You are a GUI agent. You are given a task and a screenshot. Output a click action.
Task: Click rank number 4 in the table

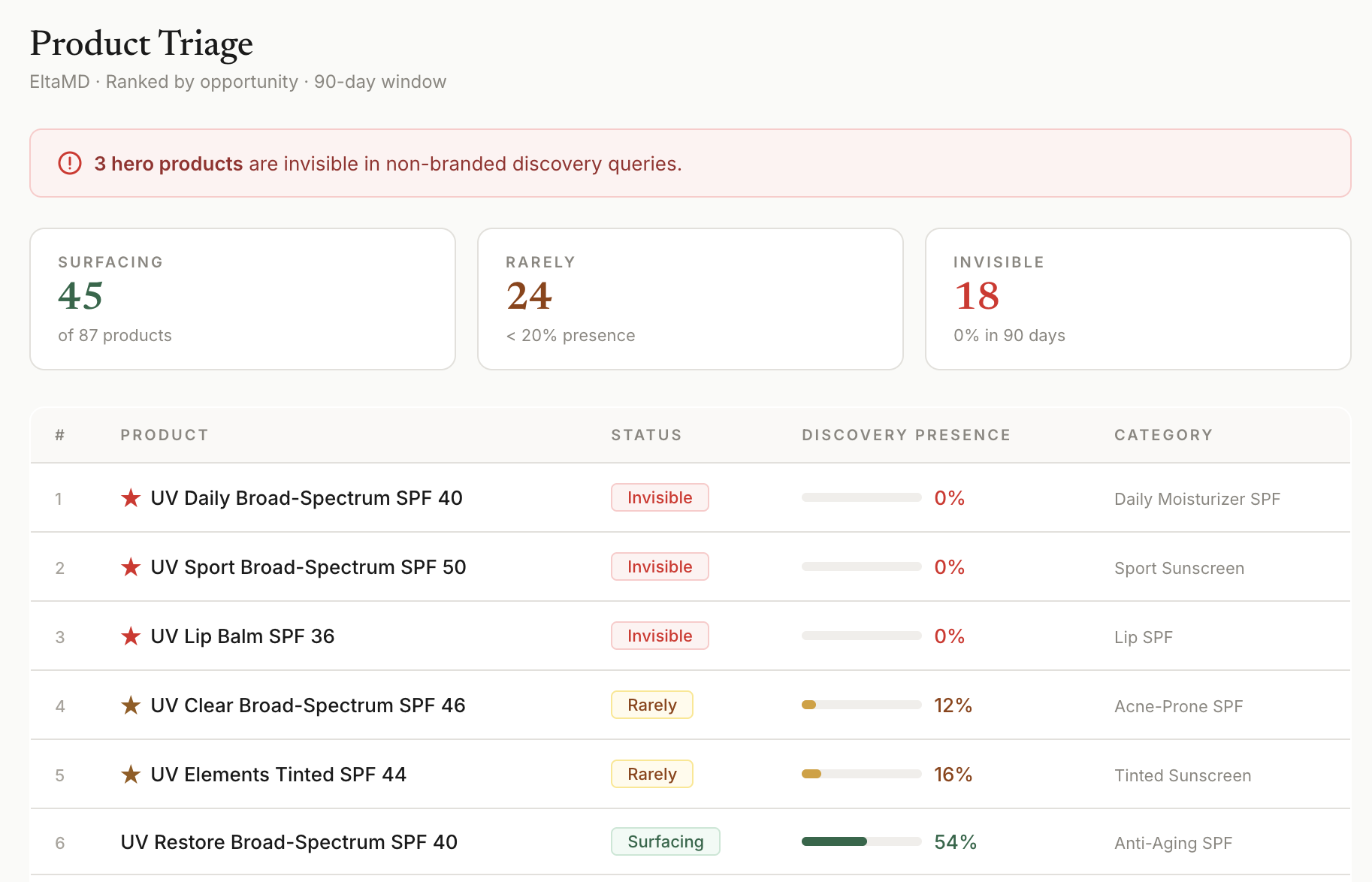60,706
